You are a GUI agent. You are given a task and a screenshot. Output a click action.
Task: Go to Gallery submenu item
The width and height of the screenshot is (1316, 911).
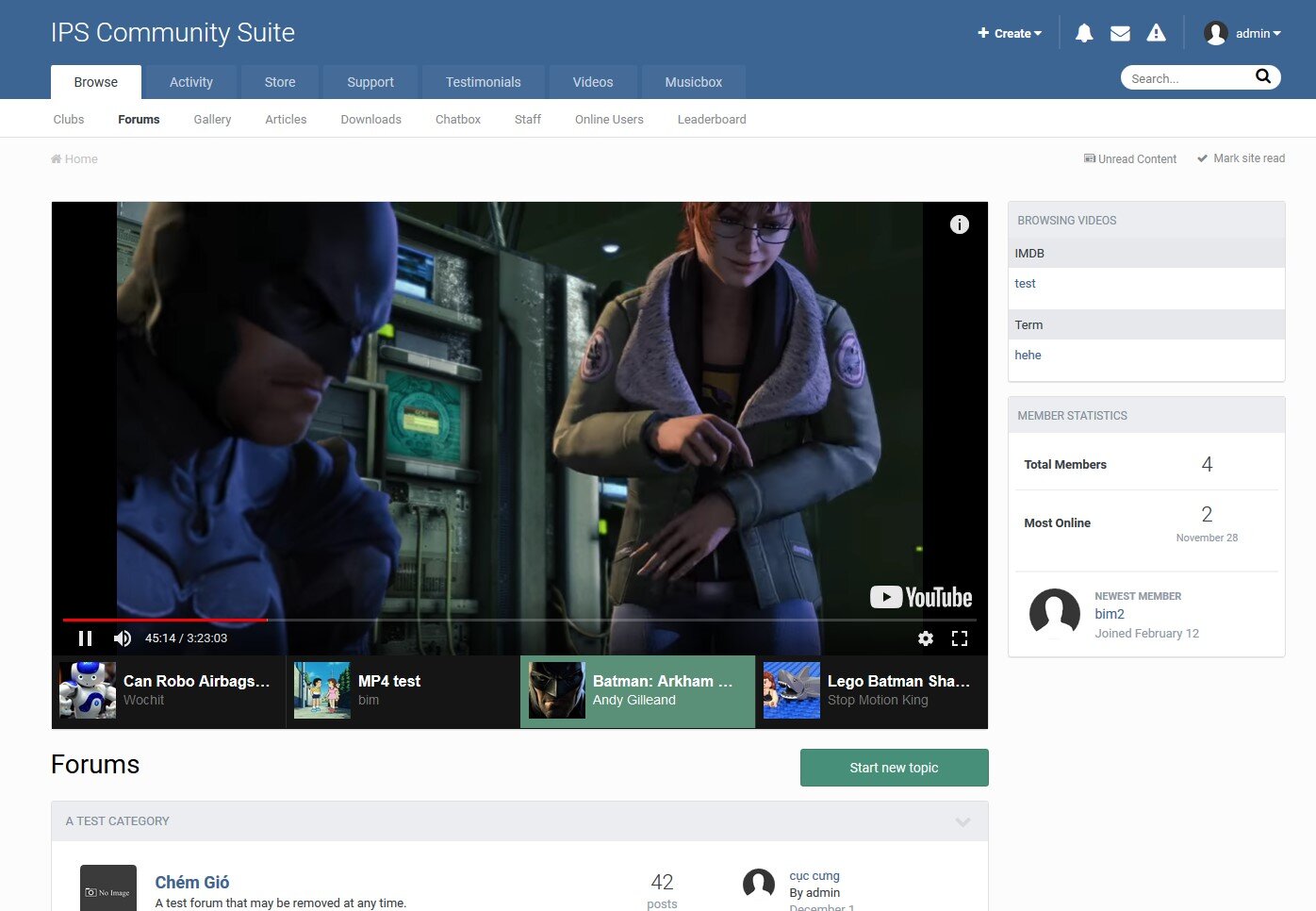(x=212, y=119)
